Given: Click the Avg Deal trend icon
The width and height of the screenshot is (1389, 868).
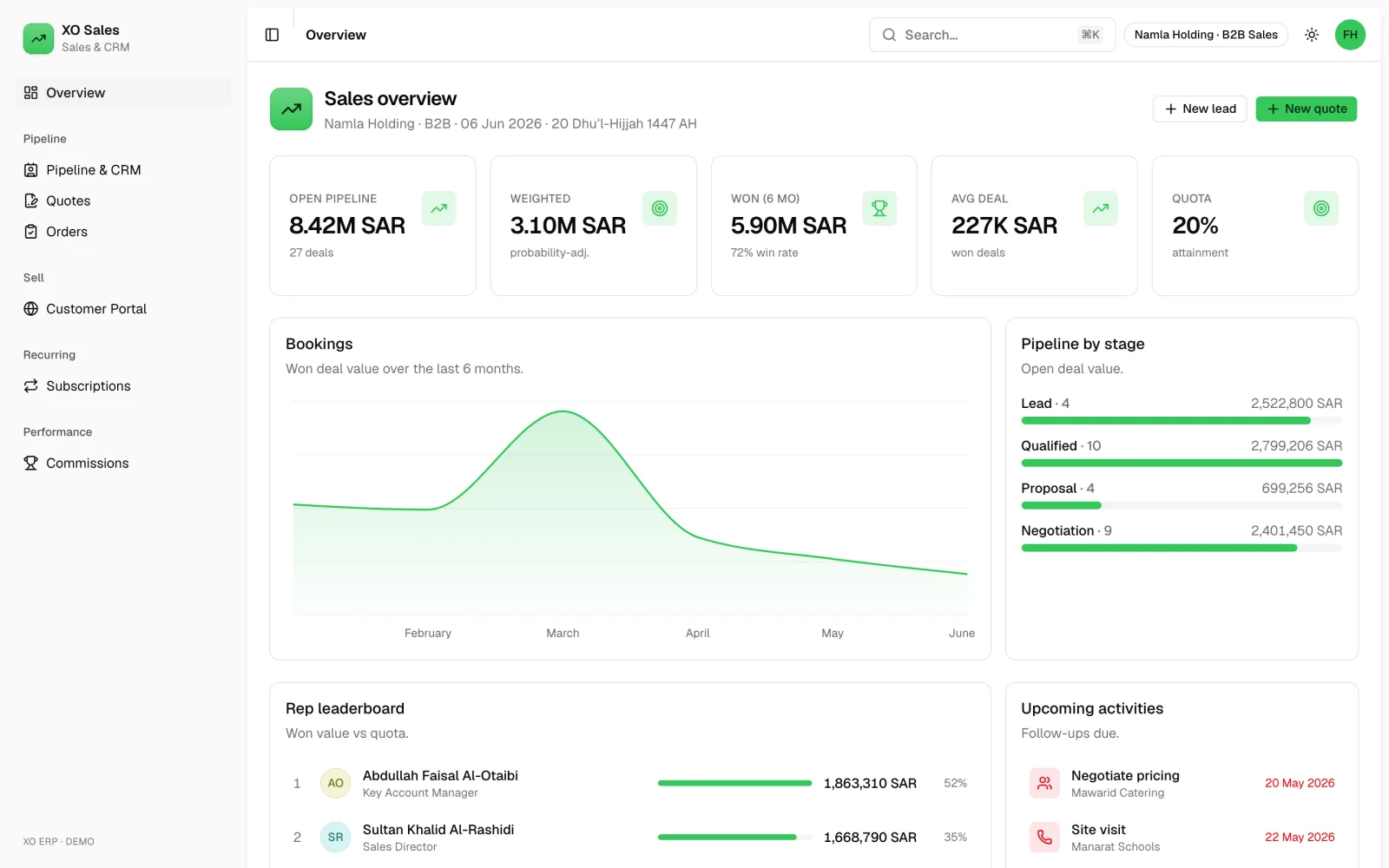Looking at the screenshot, I should [x=1101, y=208].
